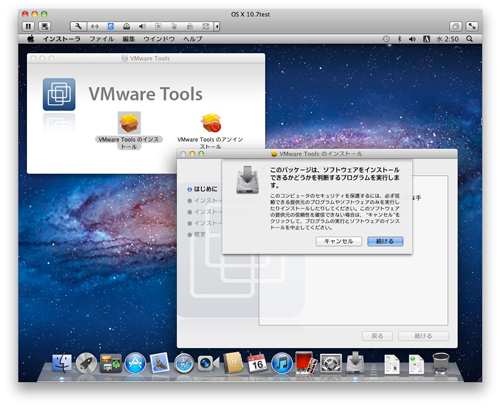
Task: Click the CD/DVD drive toolbar icon
Action: coord(158,26)
